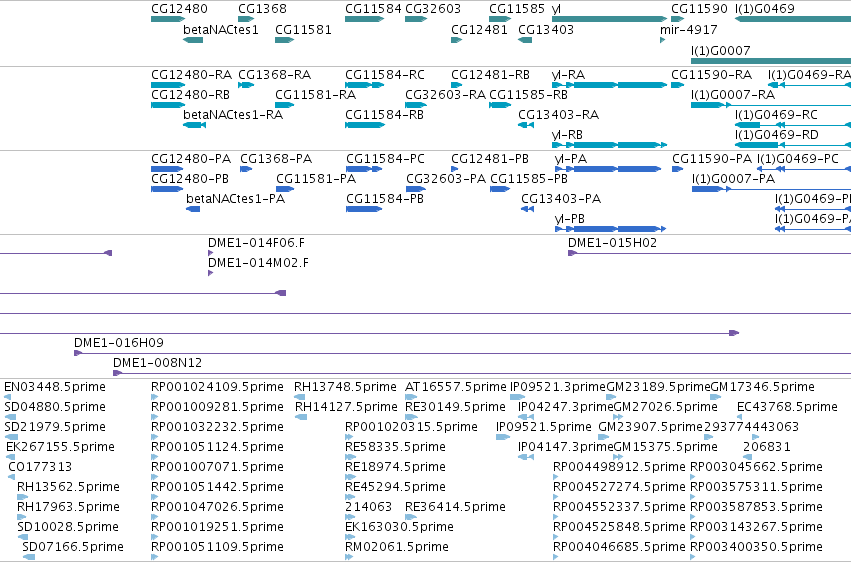Screen dimensions: 851x562
Task: Select EST IP09521.3prime
Action: tap(518, 397)
